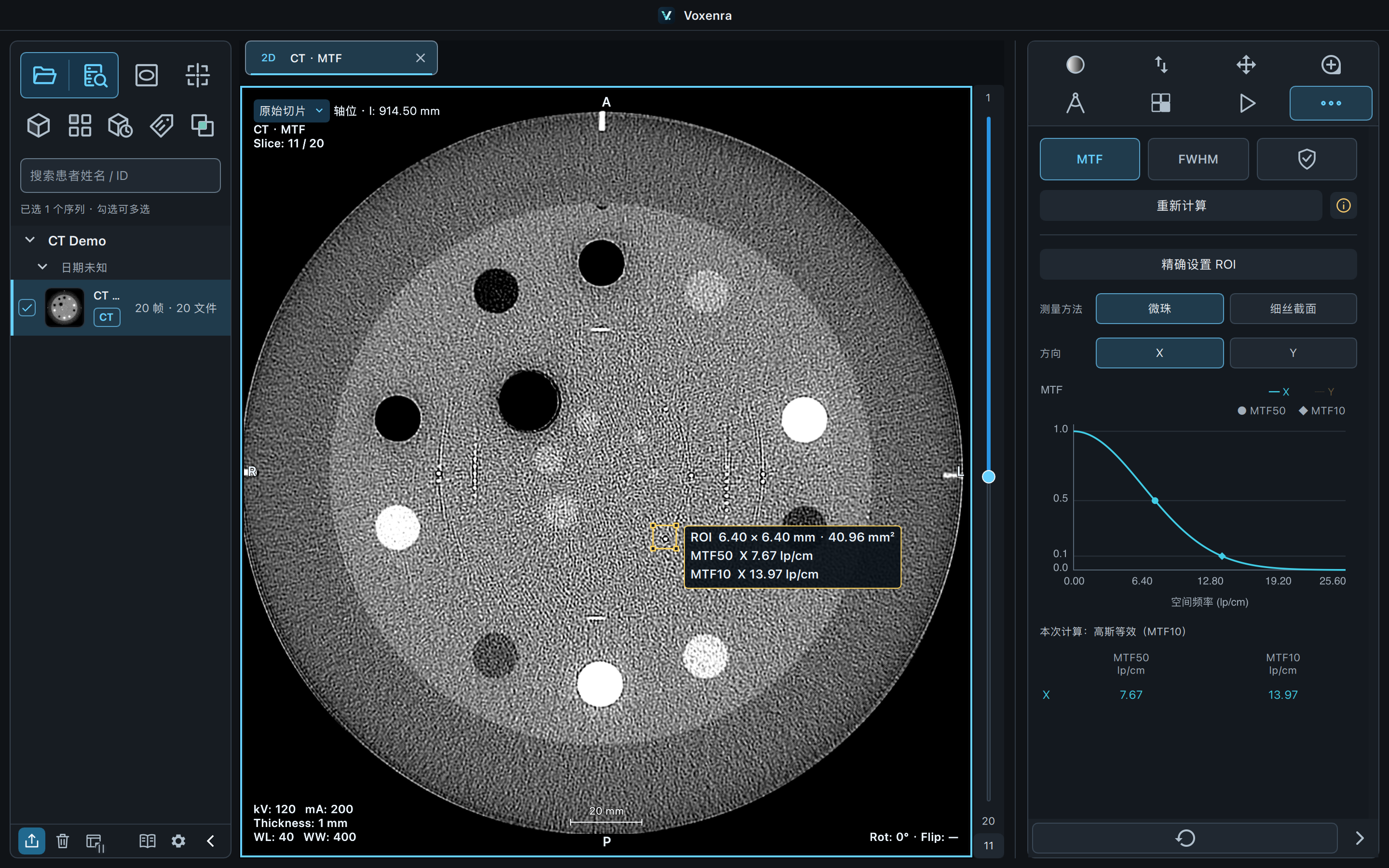Switch to the FWHM tab
This screenshot has width=1389, height=868.
click(x=1198, y=159)
